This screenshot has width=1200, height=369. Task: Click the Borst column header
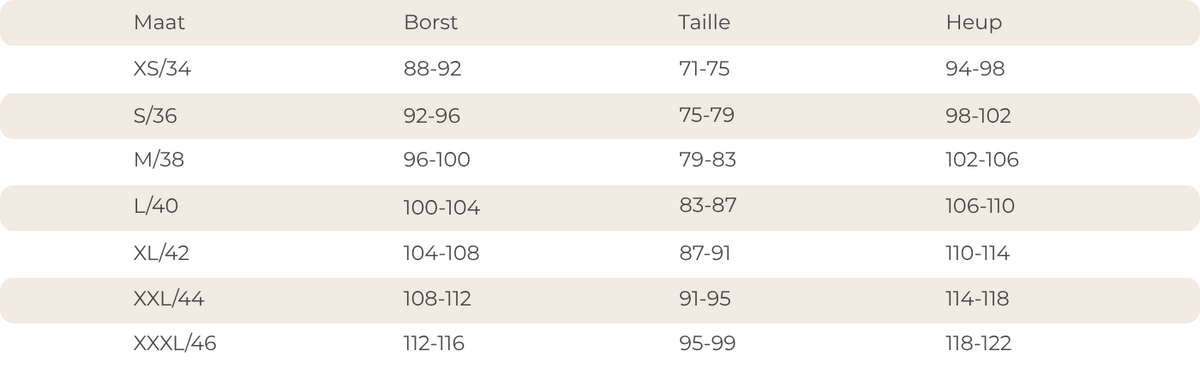click(431, 22)
